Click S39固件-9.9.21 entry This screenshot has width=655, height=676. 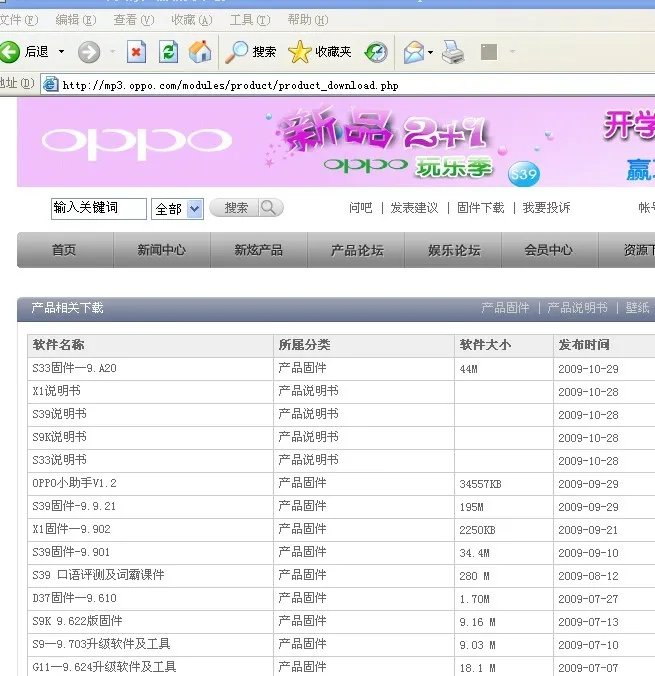tap(74, 506)
